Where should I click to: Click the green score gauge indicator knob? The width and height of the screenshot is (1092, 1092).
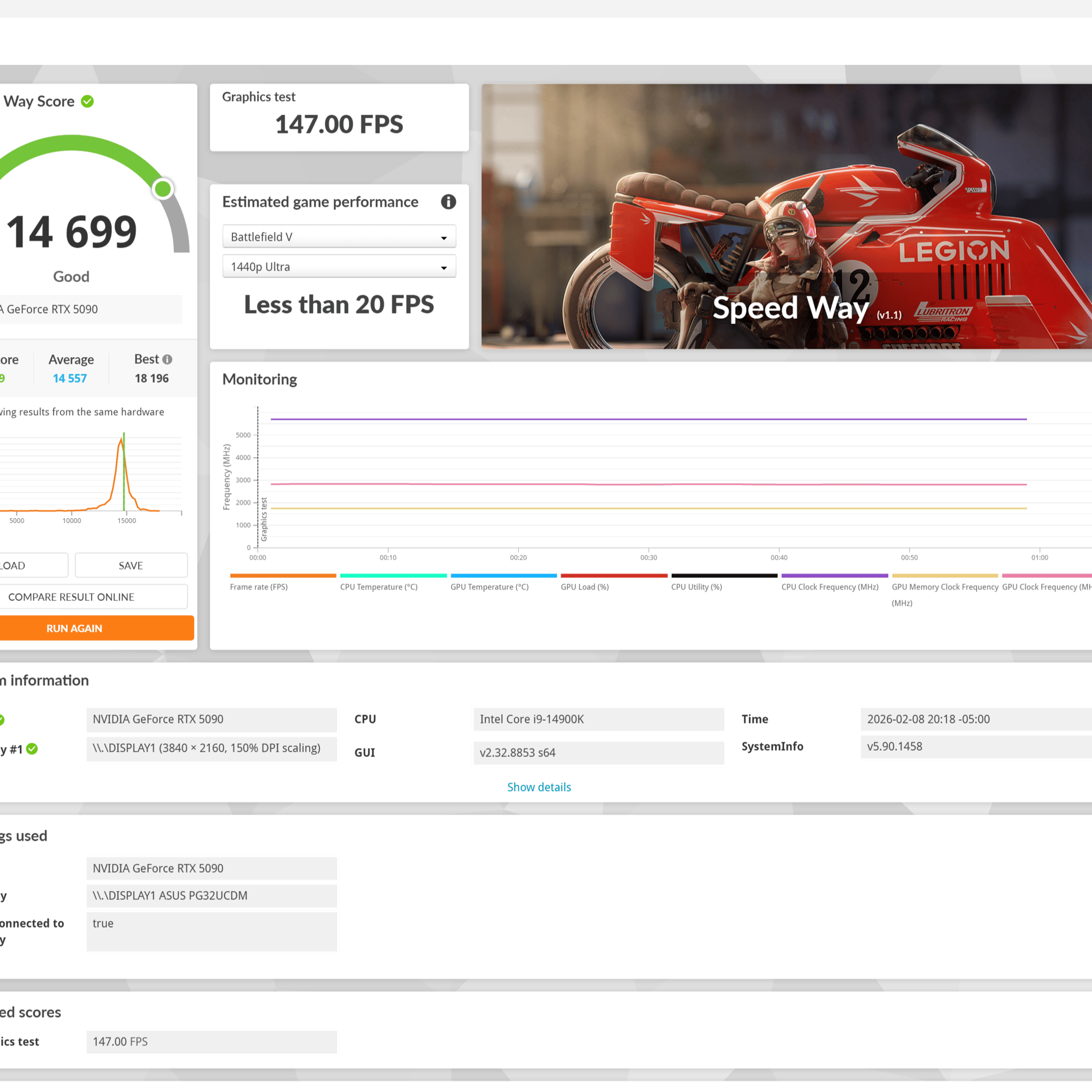point(163,189)
